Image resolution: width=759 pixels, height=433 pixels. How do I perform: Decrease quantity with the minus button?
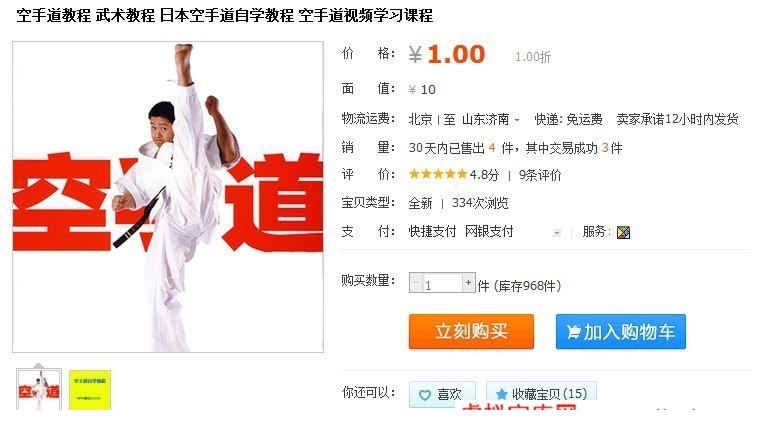415,283
